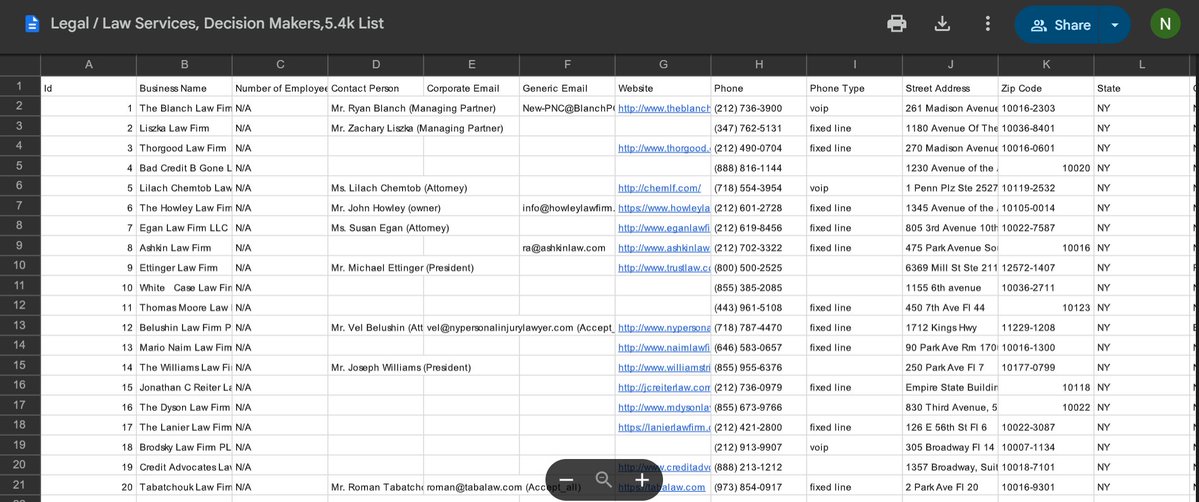The width and height of the screenshot is (1199, 502).
Task: Select the 'Zip Code' header cell
Action: [1045, 88]
